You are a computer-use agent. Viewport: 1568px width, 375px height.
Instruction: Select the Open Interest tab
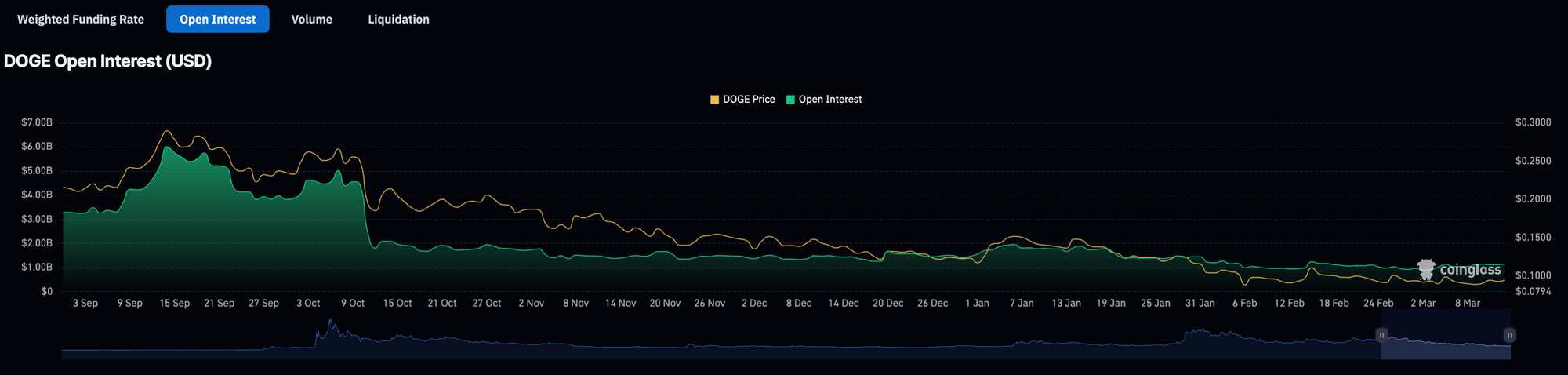pyautogui.click(x=218, y=20)
